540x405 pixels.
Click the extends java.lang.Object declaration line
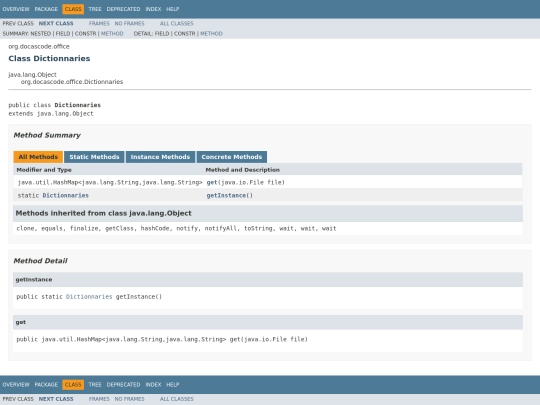click(x=51, y=114)
